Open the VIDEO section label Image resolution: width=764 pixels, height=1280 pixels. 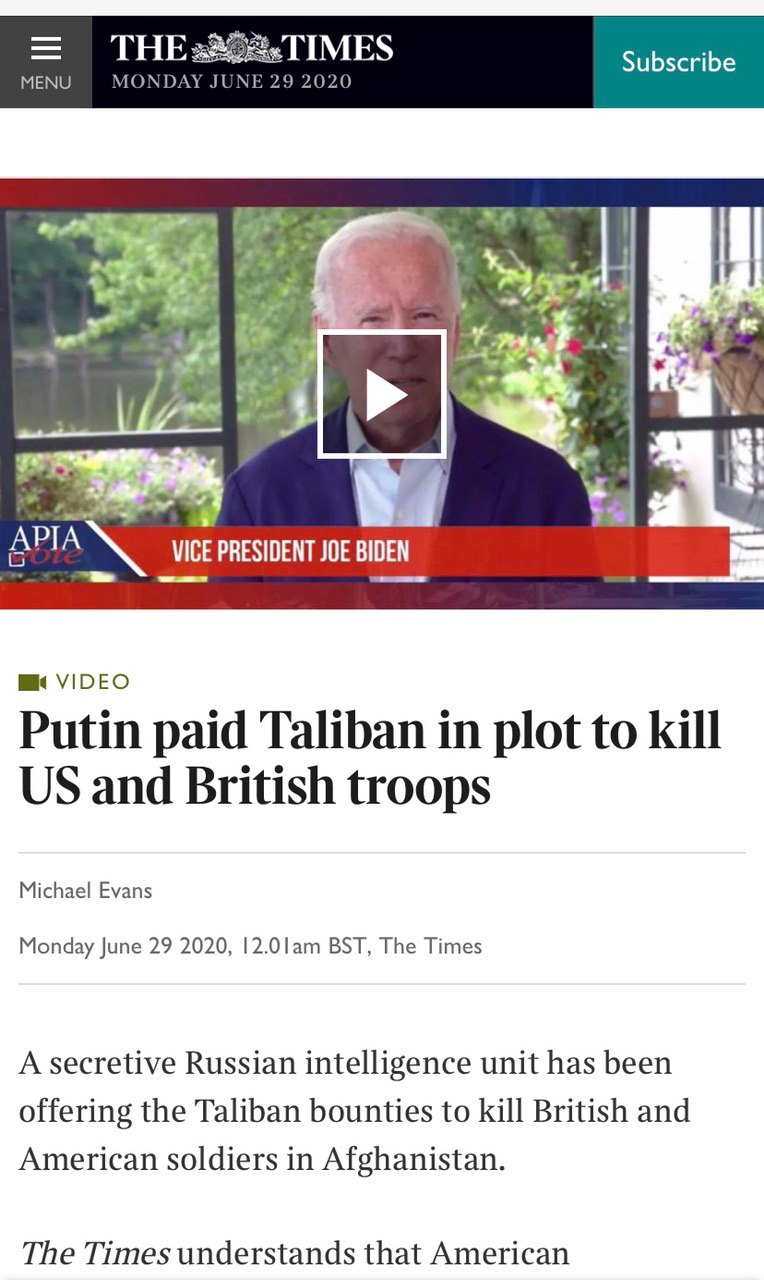coord(93,682)
